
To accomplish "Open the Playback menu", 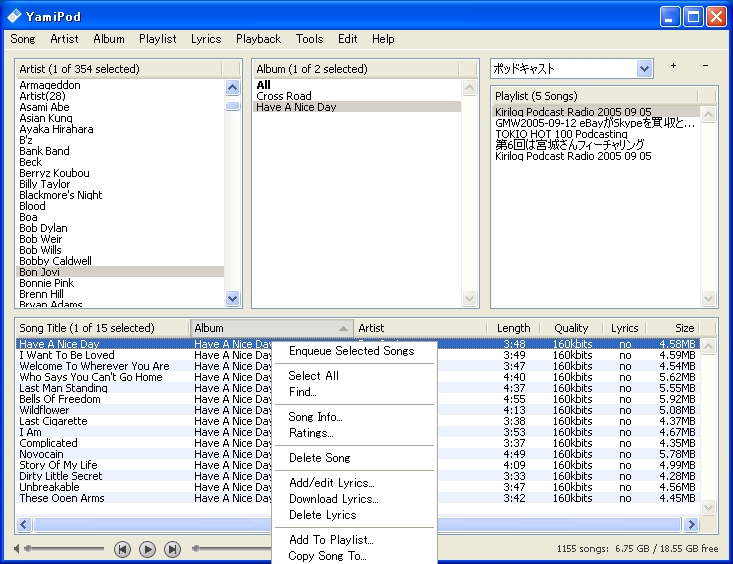I will [x=259, y=39].
